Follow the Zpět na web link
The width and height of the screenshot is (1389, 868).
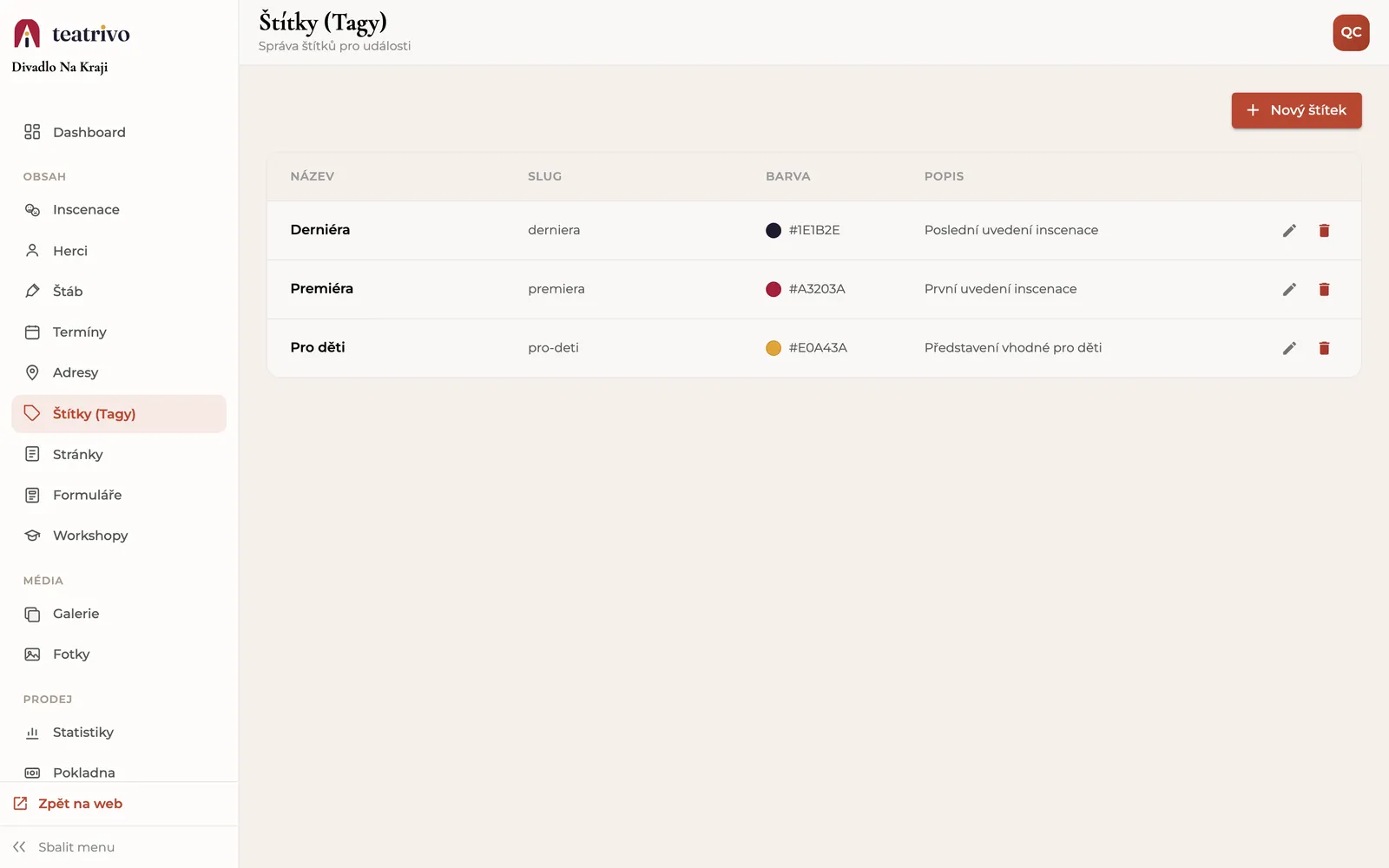pyautogui.click(x=68, y=804)
